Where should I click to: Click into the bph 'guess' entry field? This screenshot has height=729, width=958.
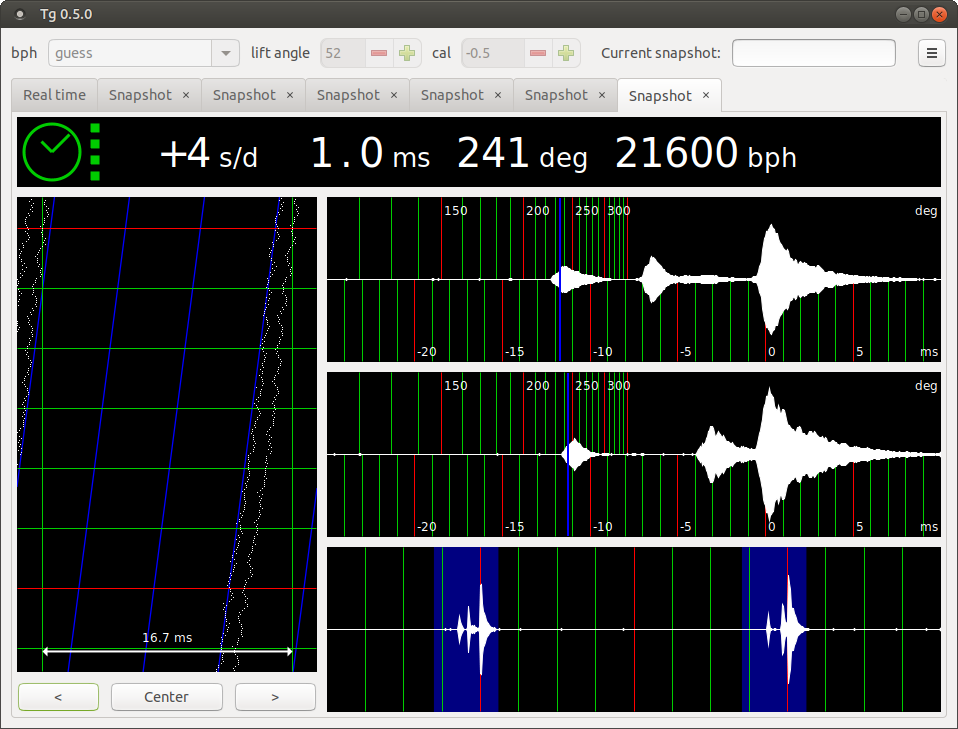point(130,53)
